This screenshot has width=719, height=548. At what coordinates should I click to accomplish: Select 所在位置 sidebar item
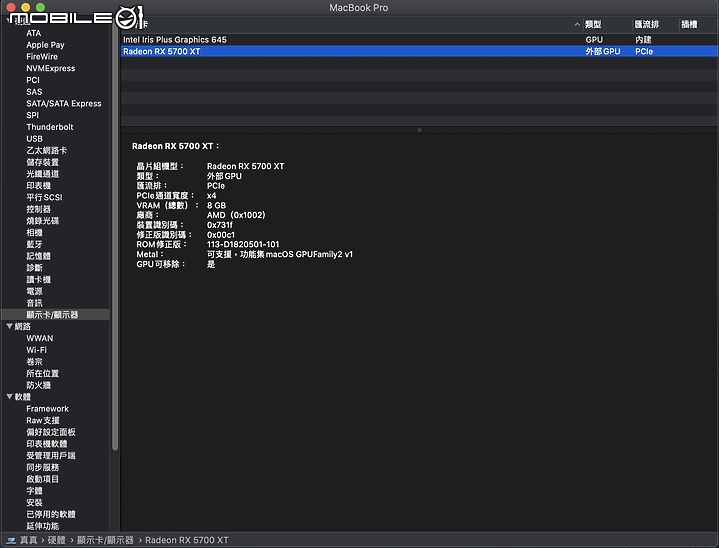point(43,373)
